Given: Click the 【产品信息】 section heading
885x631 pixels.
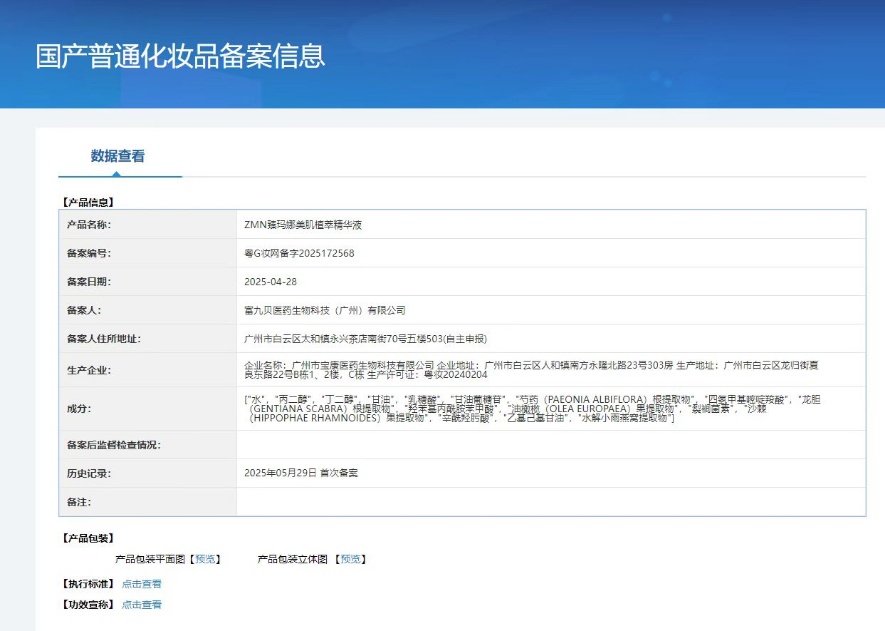Looking at the screenshot, I should [88, 202].
